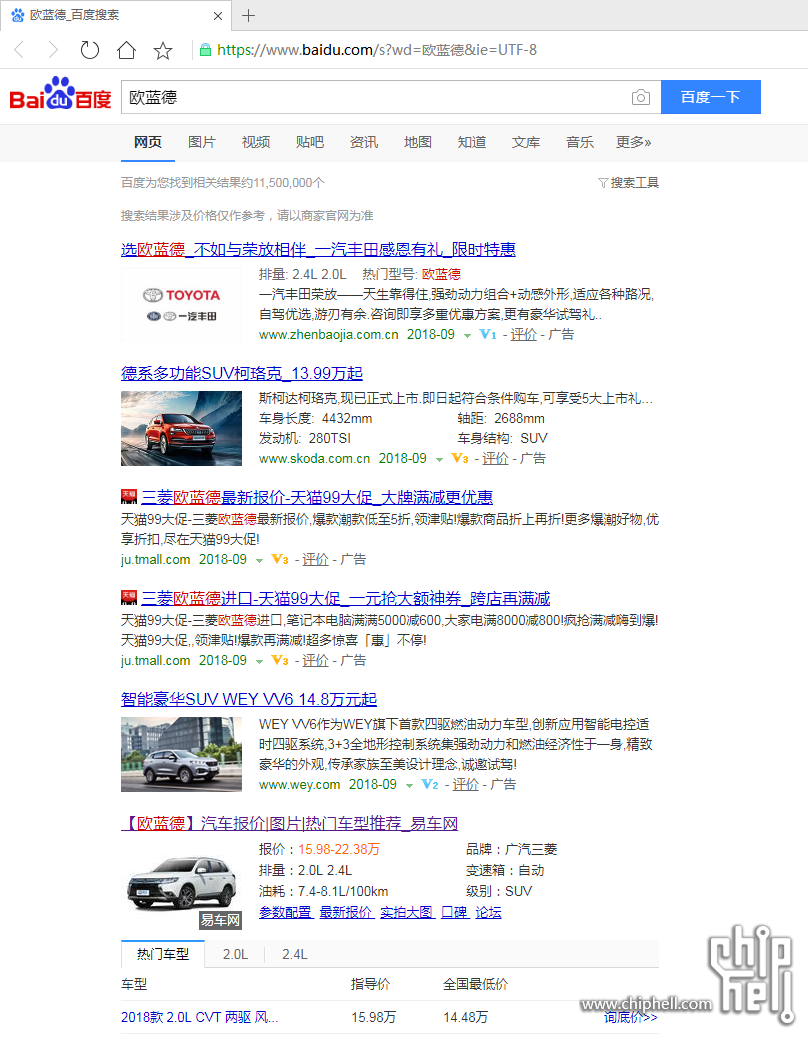This screenshot has width=808, height=1039.
Task: Click the browser address bar URL
Action: [x=376, y=50]
